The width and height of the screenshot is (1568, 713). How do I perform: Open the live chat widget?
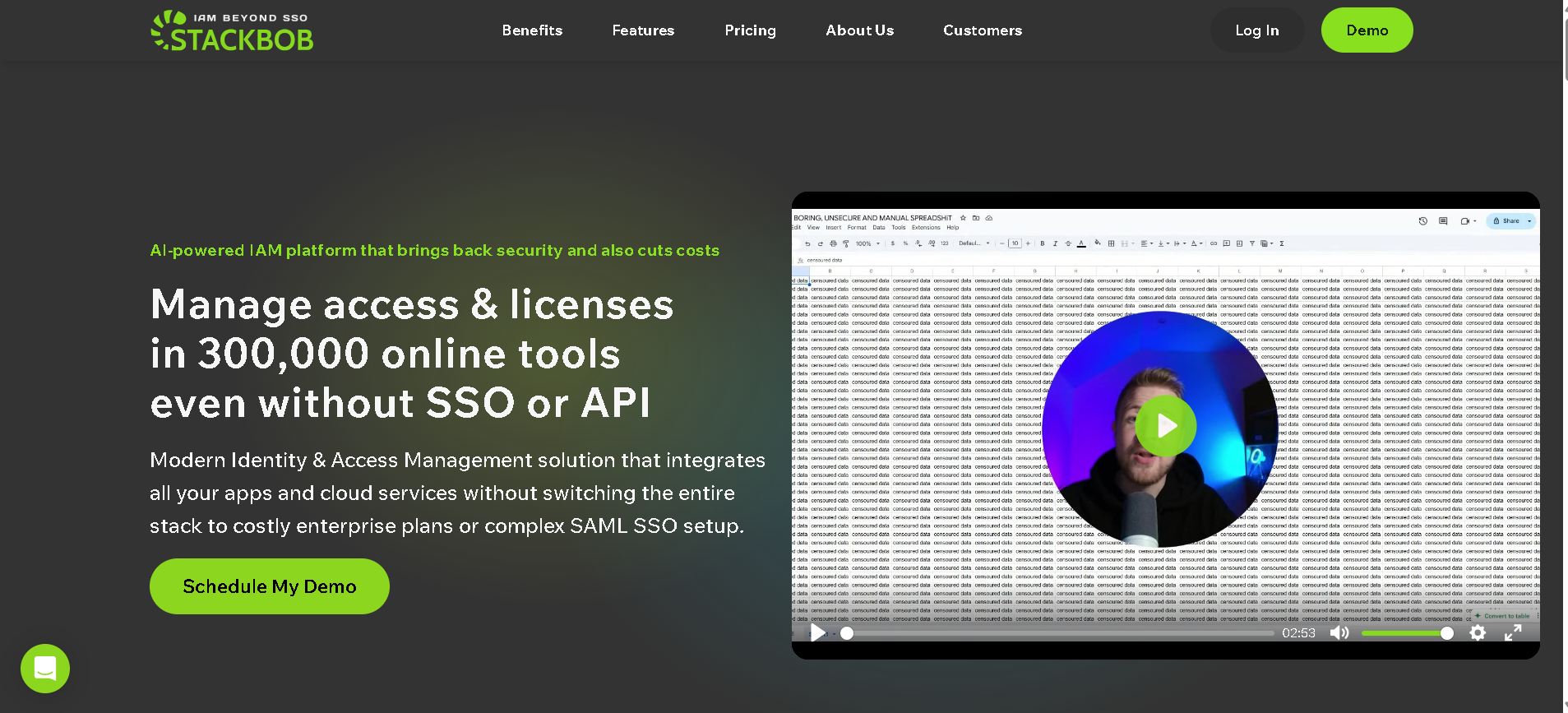[45, 669]
